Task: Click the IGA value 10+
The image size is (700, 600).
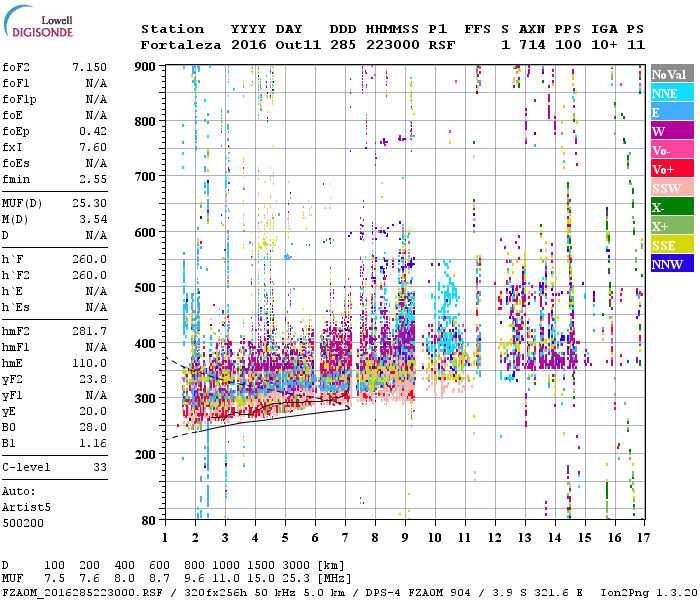Action: (604, 45)
